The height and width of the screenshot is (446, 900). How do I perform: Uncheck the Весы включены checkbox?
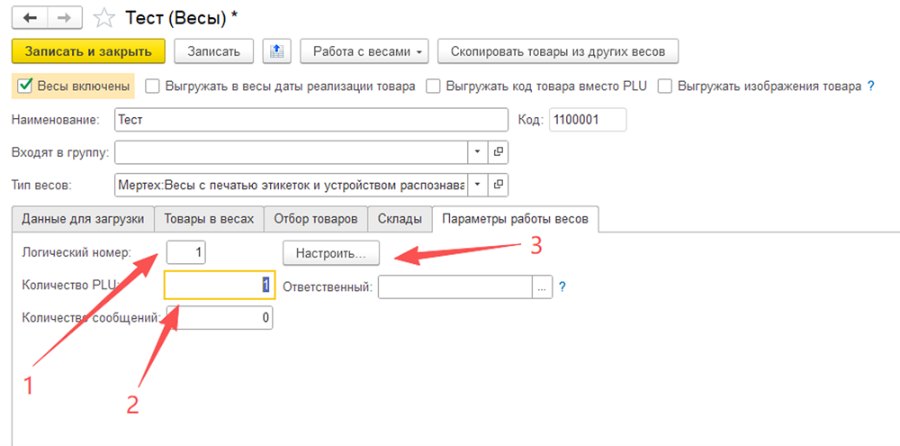pyautogui.click(x=25, y=86)
